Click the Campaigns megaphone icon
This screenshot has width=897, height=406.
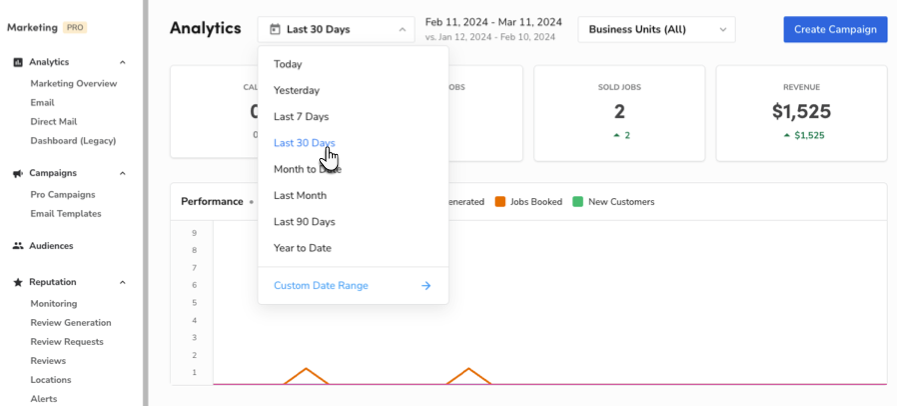point(18,173)
